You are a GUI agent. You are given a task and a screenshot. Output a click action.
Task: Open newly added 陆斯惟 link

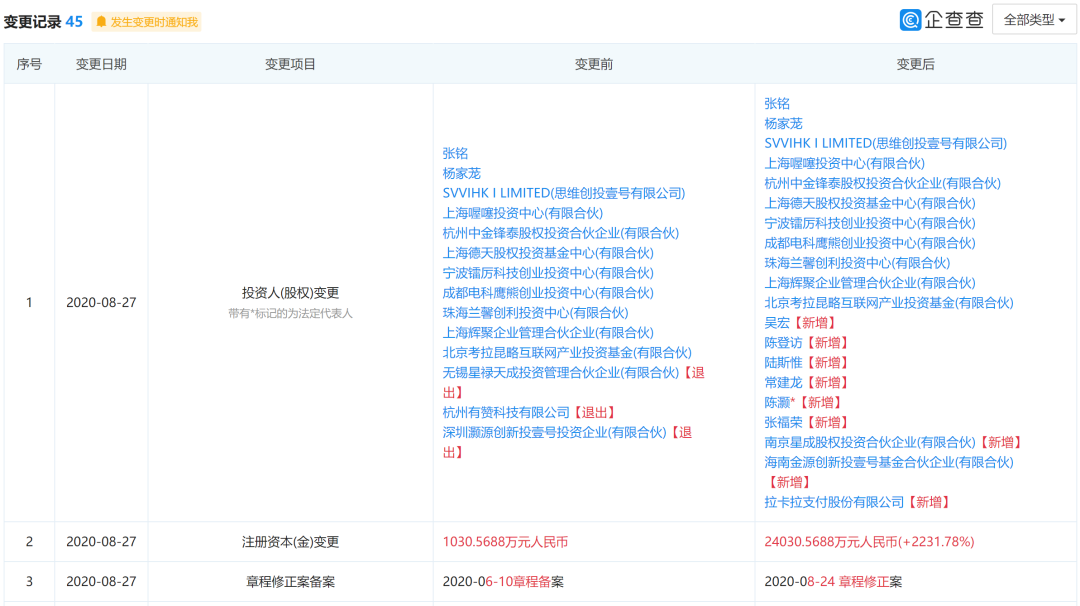point(783,363)
